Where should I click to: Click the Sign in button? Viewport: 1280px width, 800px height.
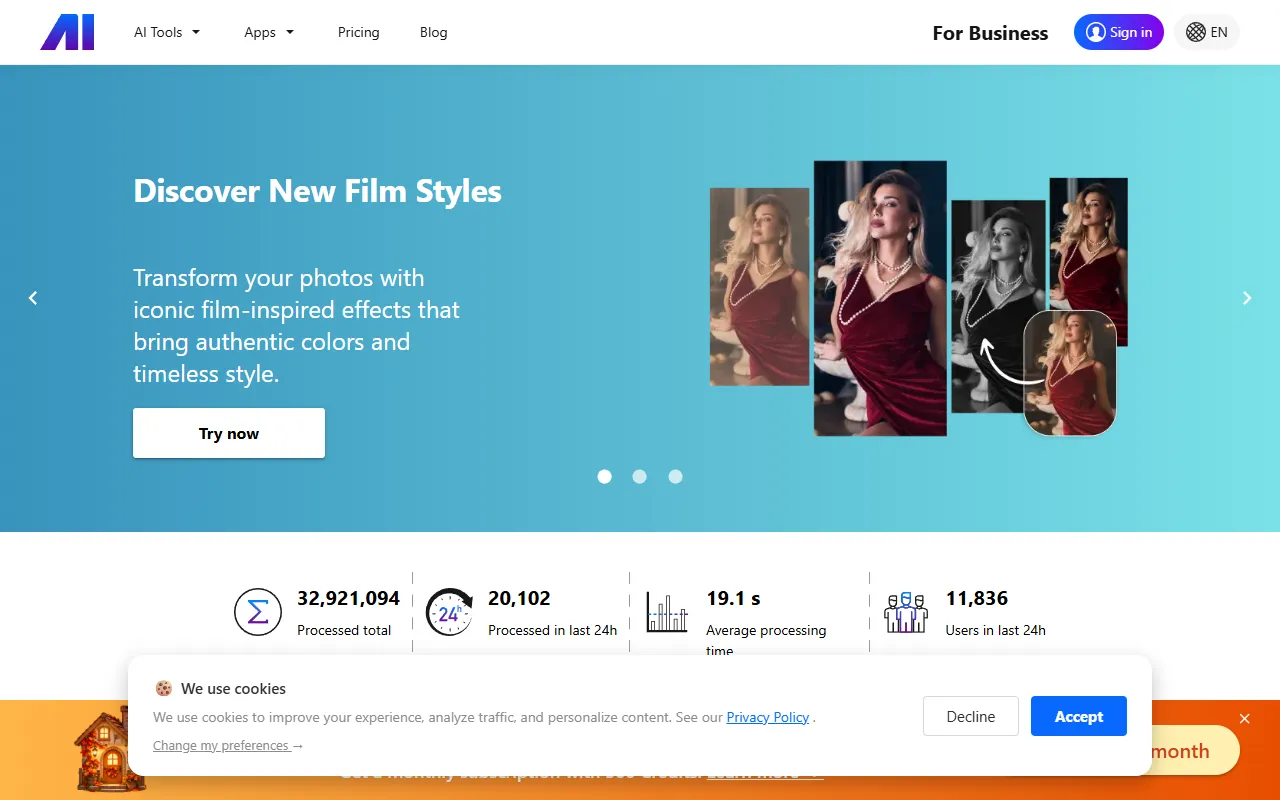[1119, 32]
